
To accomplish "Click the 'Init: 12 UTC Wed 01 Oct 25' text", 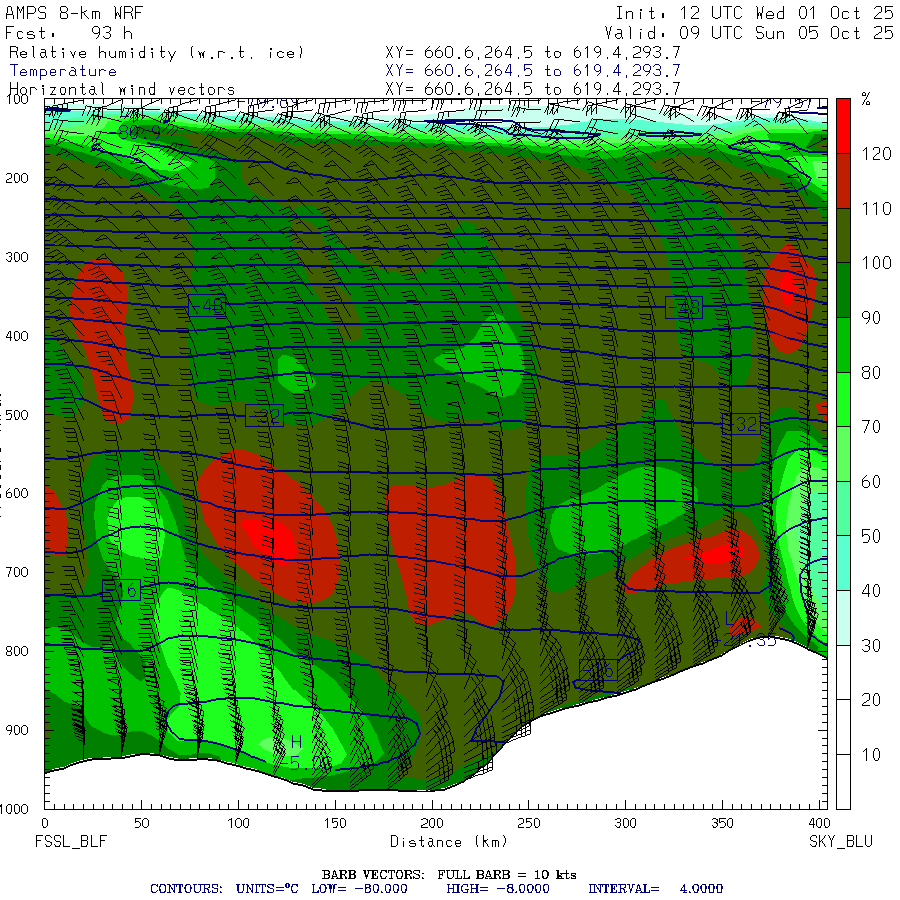I will click(754, 13).
